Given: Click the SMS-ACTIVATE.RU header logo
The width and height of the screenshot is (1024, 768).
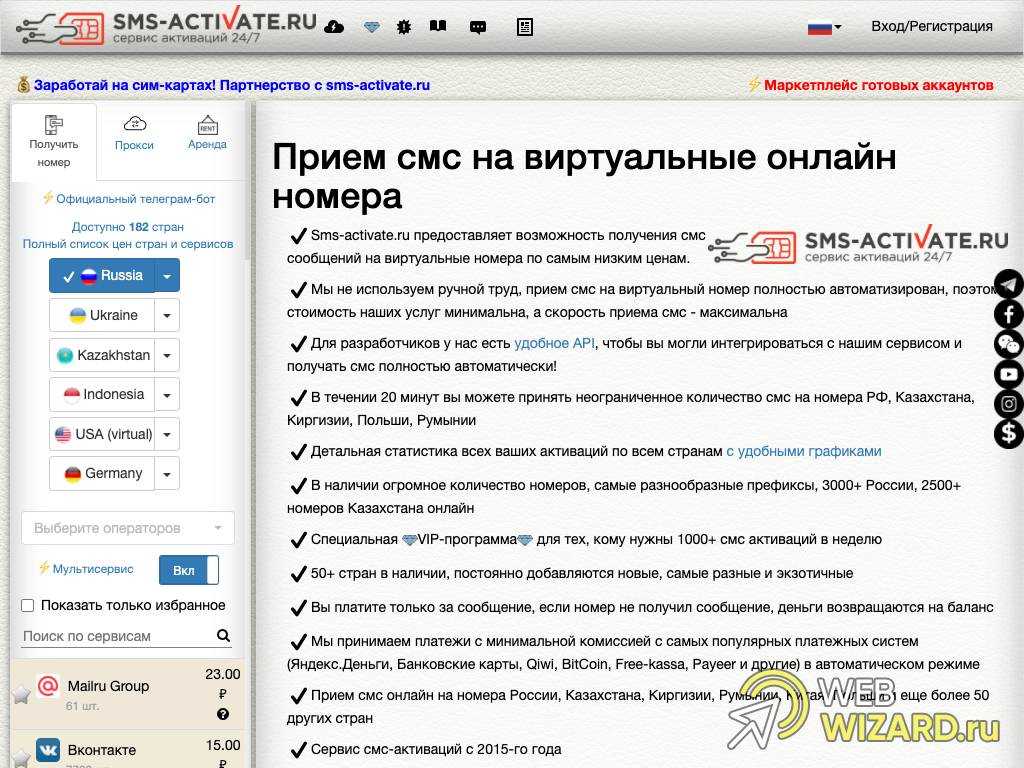Looking at the screenshot, I should point(167,26).
